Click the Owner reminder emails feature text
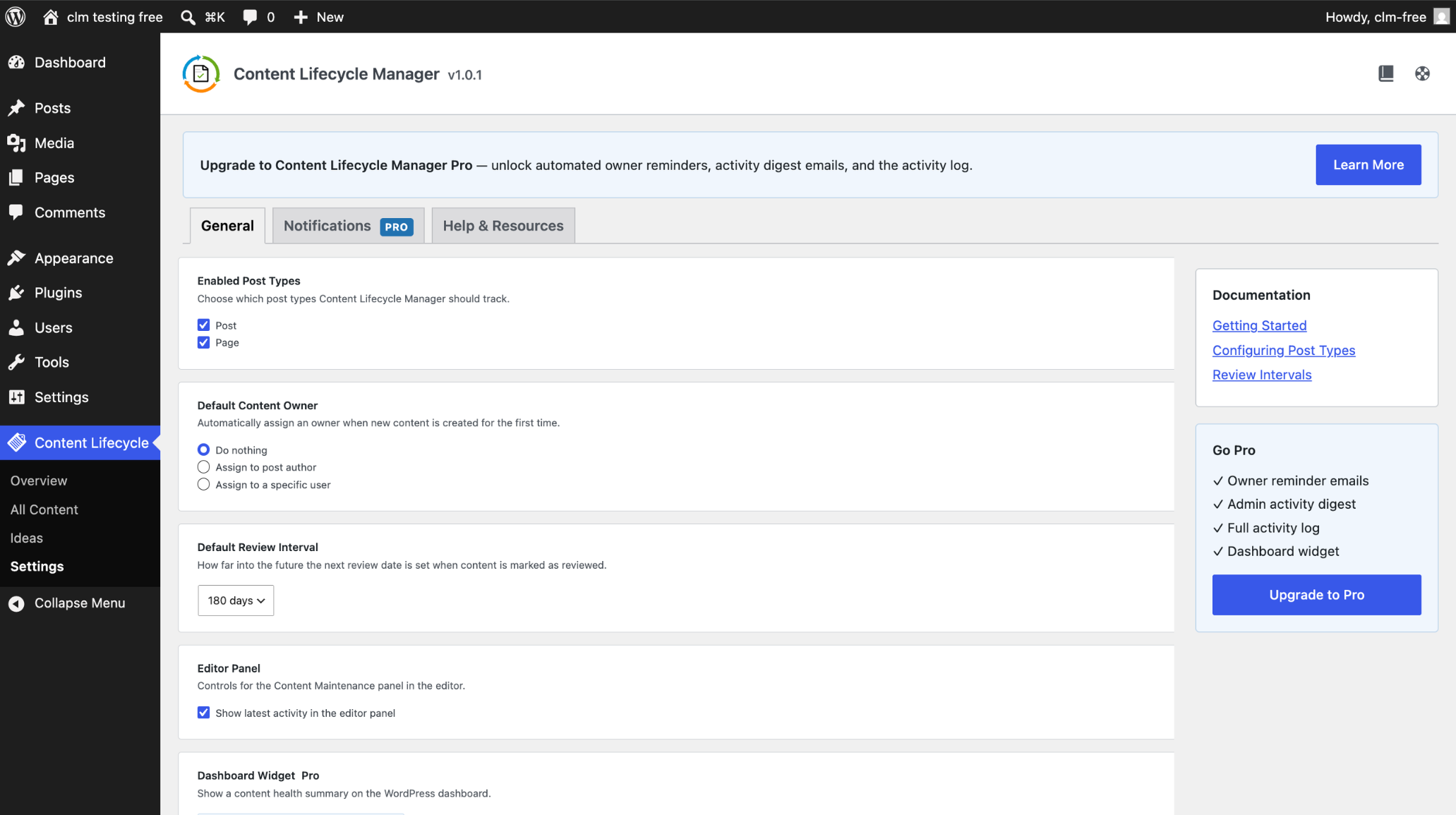The width and height of the screenshot is (1456, 815). (1298, 481)
